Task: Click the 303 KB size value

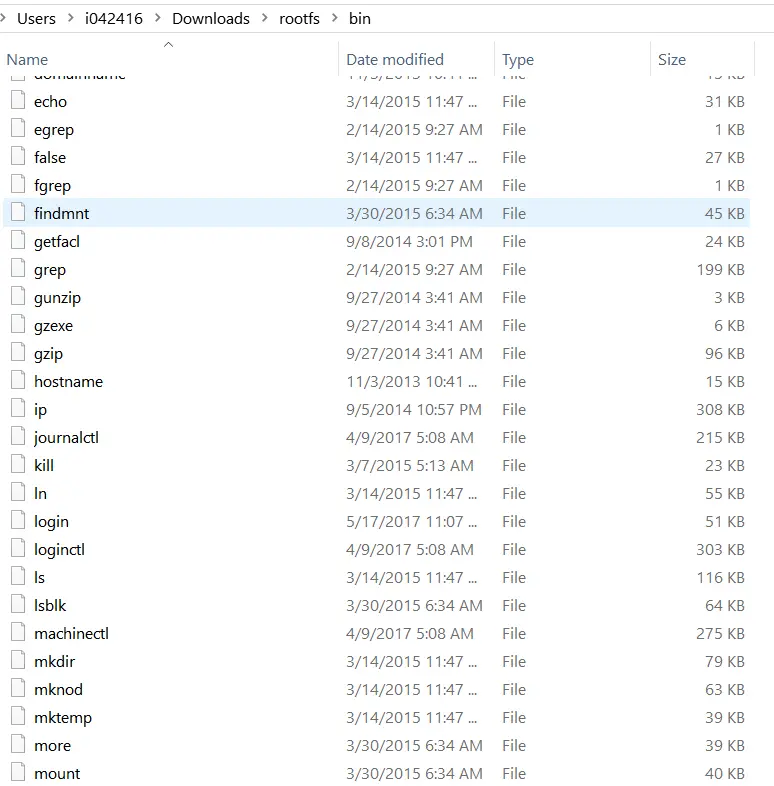Action: click(720, 550)
